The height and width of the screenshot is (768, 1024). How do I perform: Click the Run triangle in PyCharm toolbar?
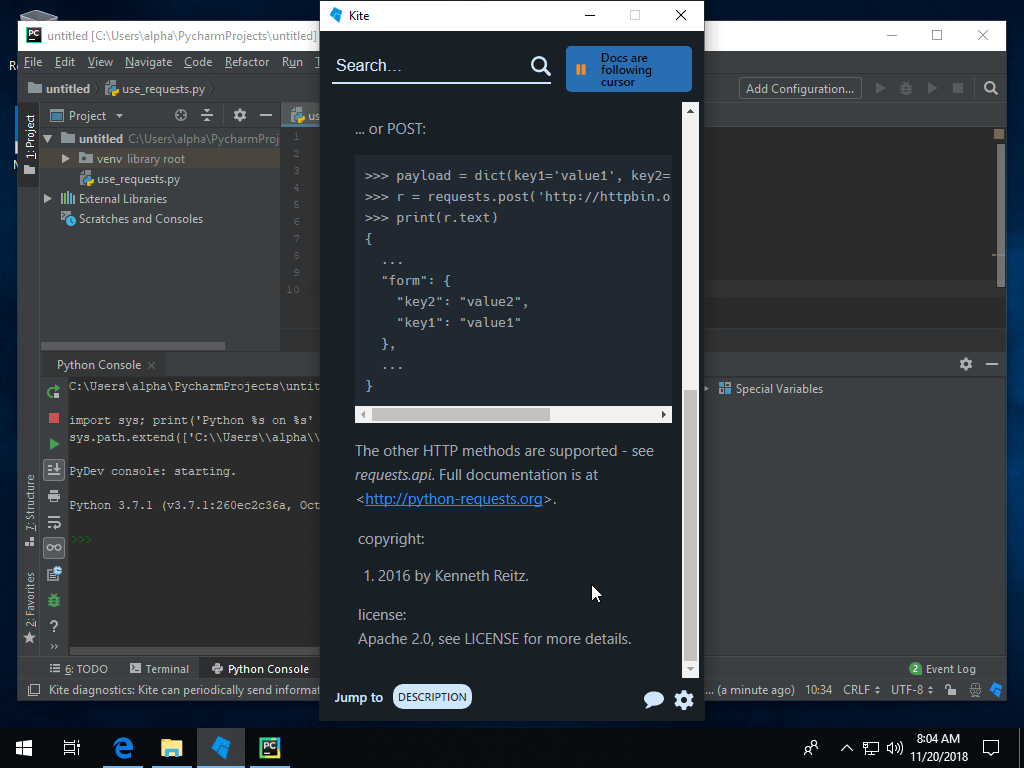tap(880, 88)
